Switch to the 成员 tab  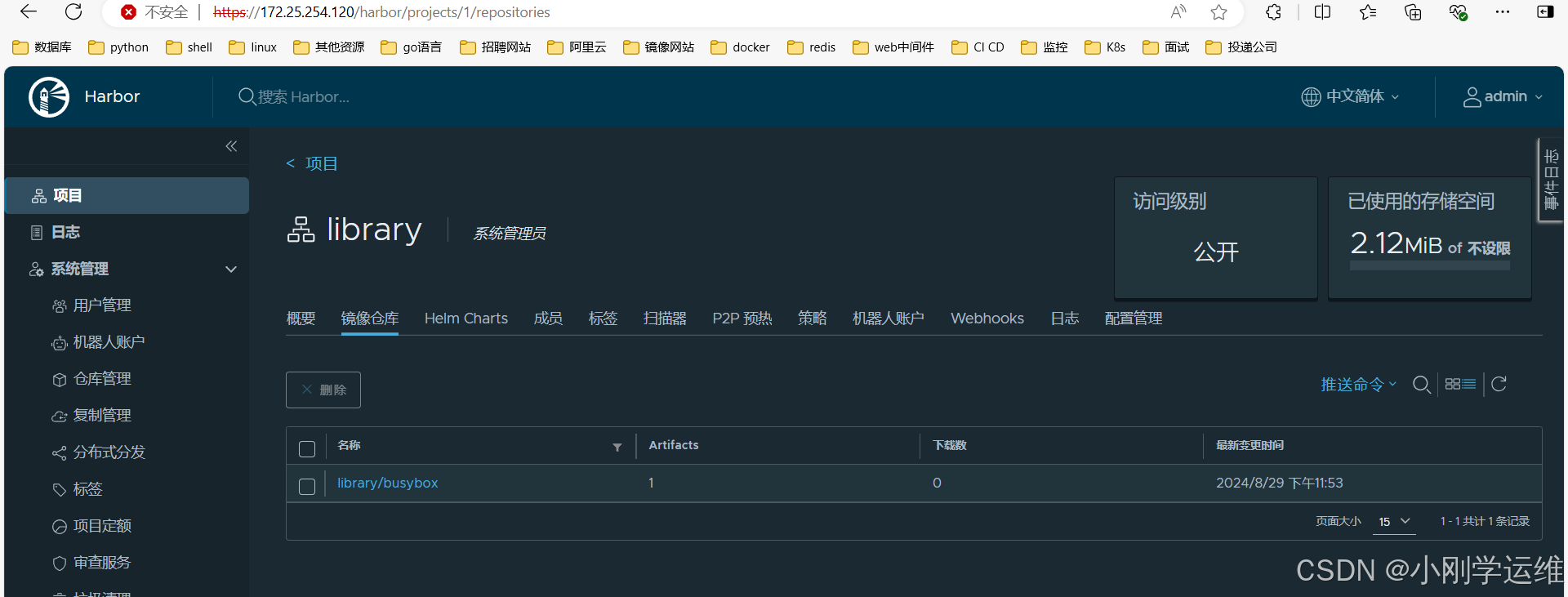[548, 319]
